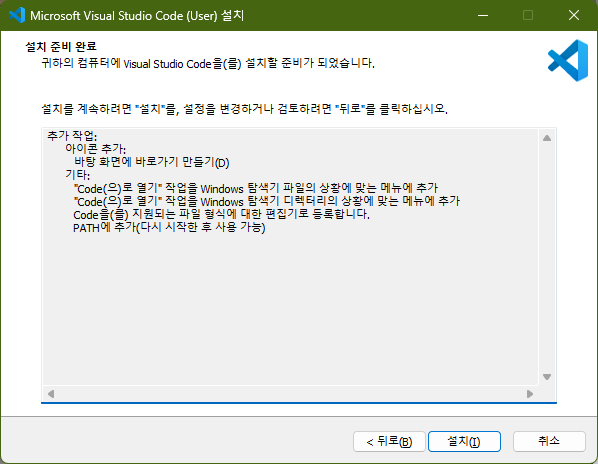
Task: Click the '귀하의 컴퓨터에 Visual Studio Code' sentence
Action: (208, 63)
